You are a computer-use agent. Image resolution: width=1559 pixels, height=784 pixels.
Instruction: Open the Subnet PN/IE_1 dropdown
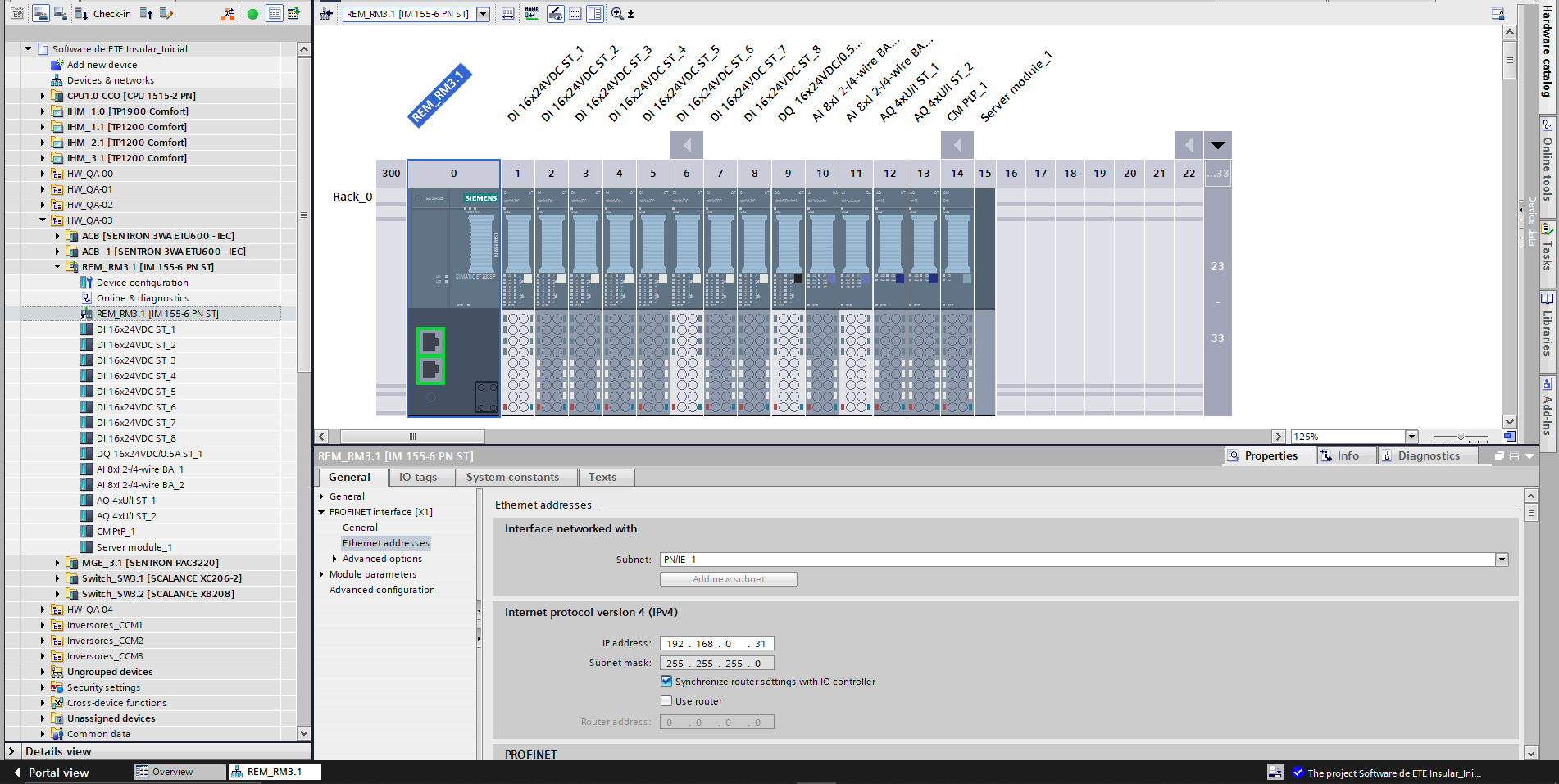[x=1502, y=560]
